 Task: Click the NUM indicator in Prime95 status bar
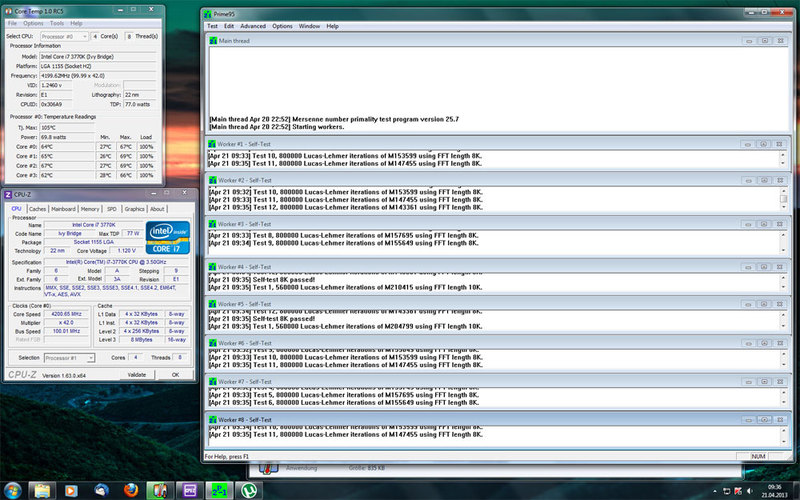[758, 457]
